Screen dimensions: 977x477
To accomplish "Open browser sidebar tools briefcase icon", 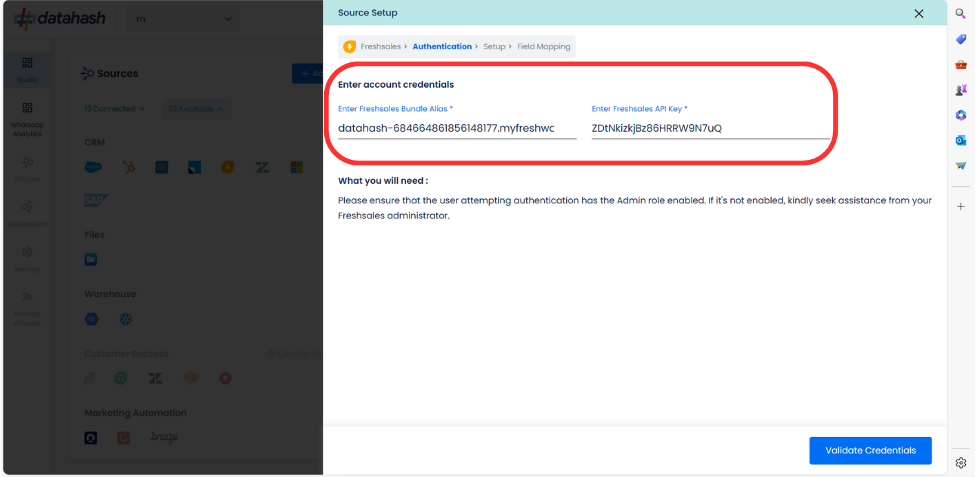I will (x=960, y=65).
